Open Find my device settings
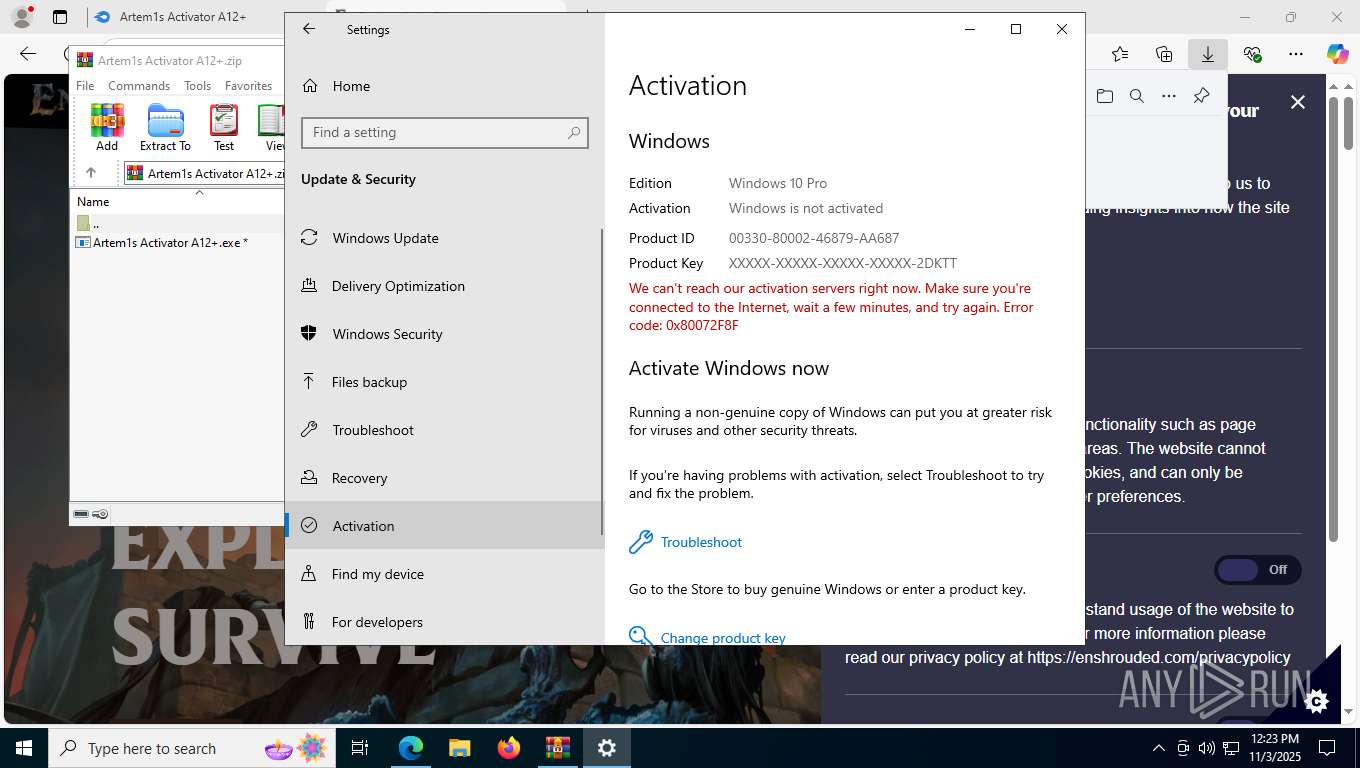The image size is (1360, 768). [x=445, y=574]
